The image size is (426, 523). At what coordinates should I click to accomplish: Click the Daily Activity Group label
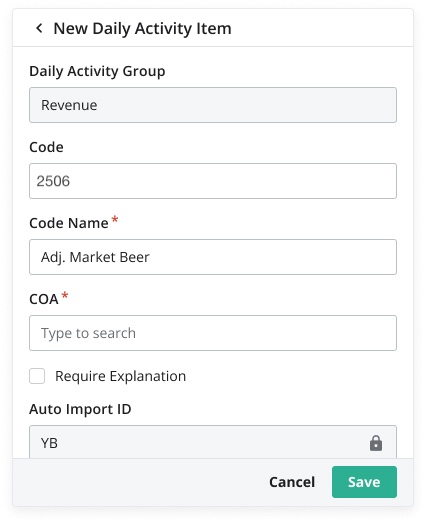tap(97, 71)
